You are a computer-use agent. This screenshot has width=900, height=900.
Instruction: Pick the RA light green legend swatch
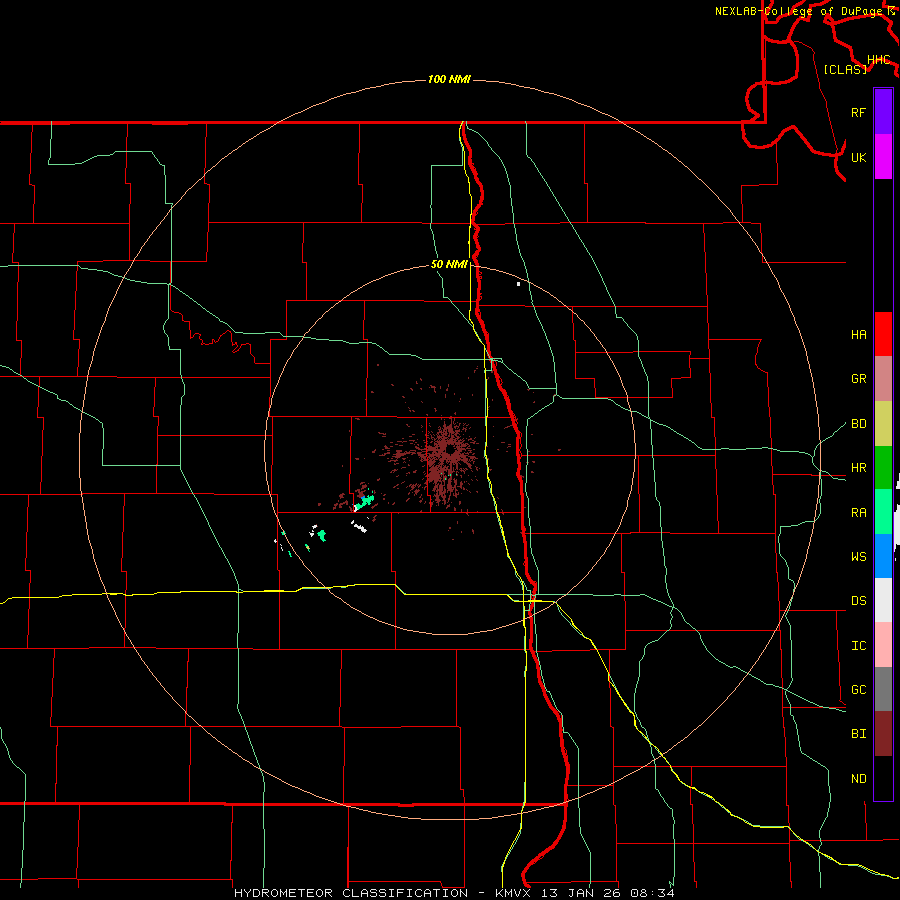click(x=883, y=512)
